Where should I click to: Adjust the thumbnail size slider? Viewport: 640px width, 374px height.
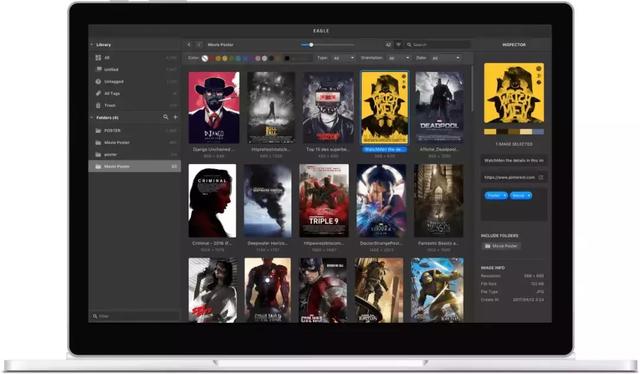pos(327,45)
